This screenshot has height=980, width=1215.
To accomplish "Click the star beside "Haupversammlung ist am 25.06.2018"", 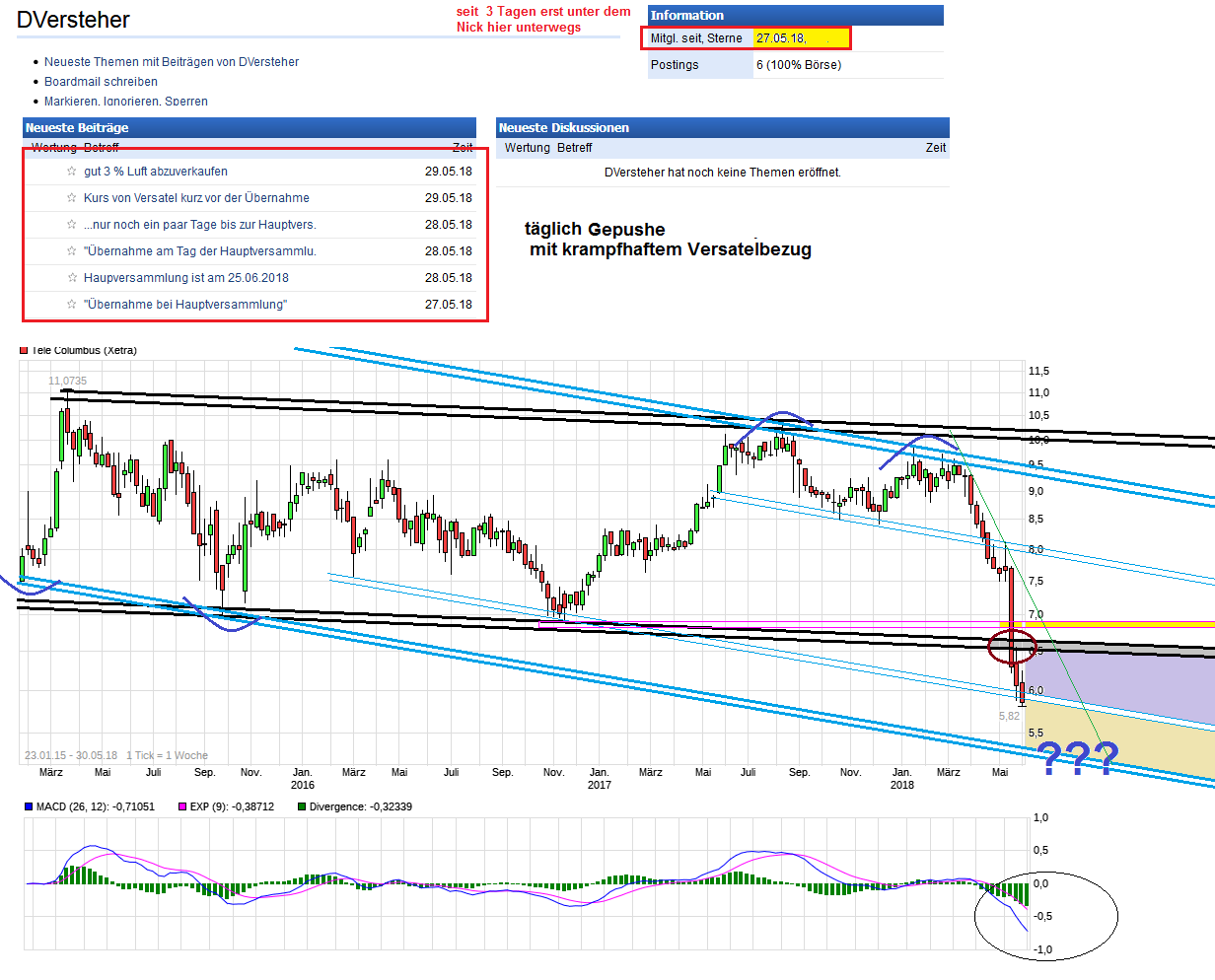I will 71,278.
